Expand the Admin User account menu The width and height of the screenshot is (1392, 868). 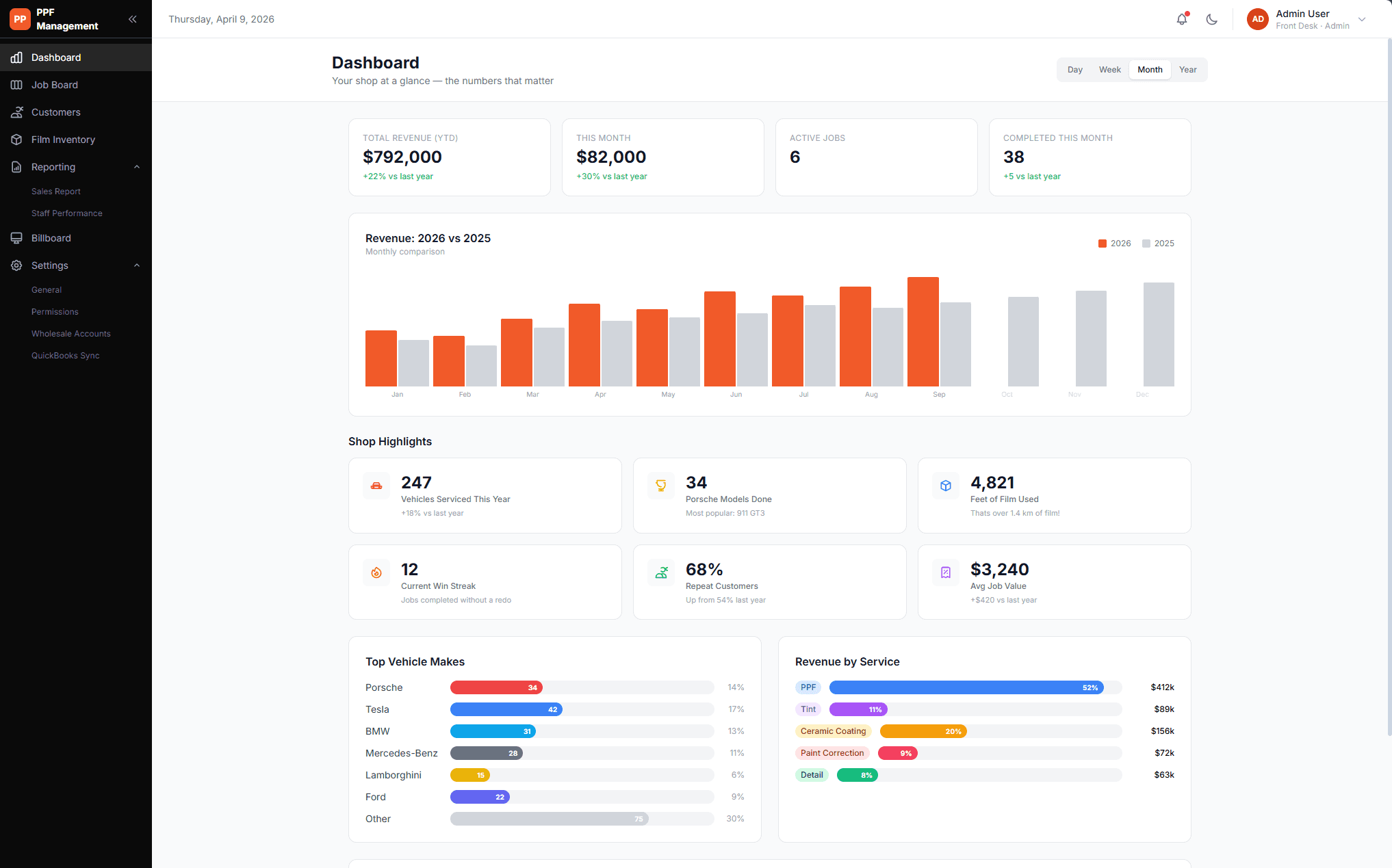(1309, 18)
